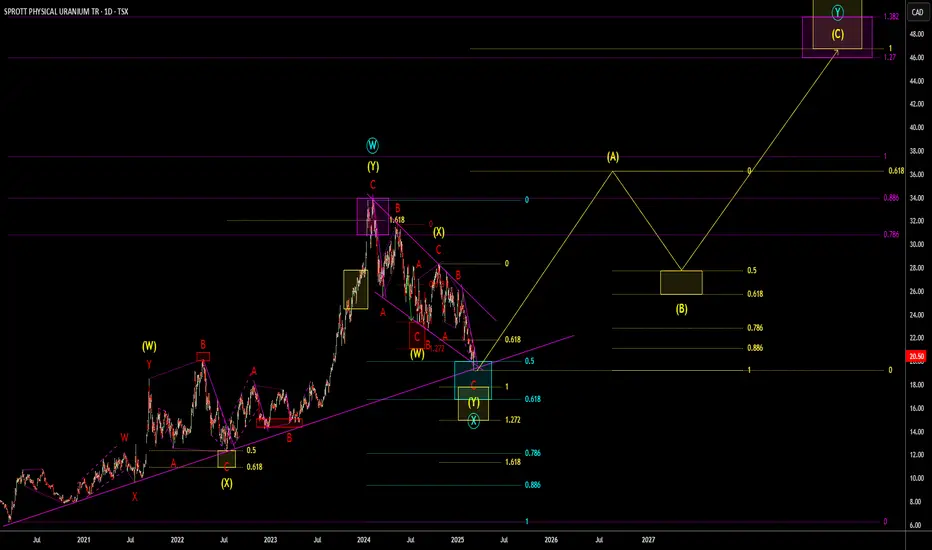The image size is (932, 550).
Task: Click the small red rectangle near 2022 B
Action: [203, 357]
